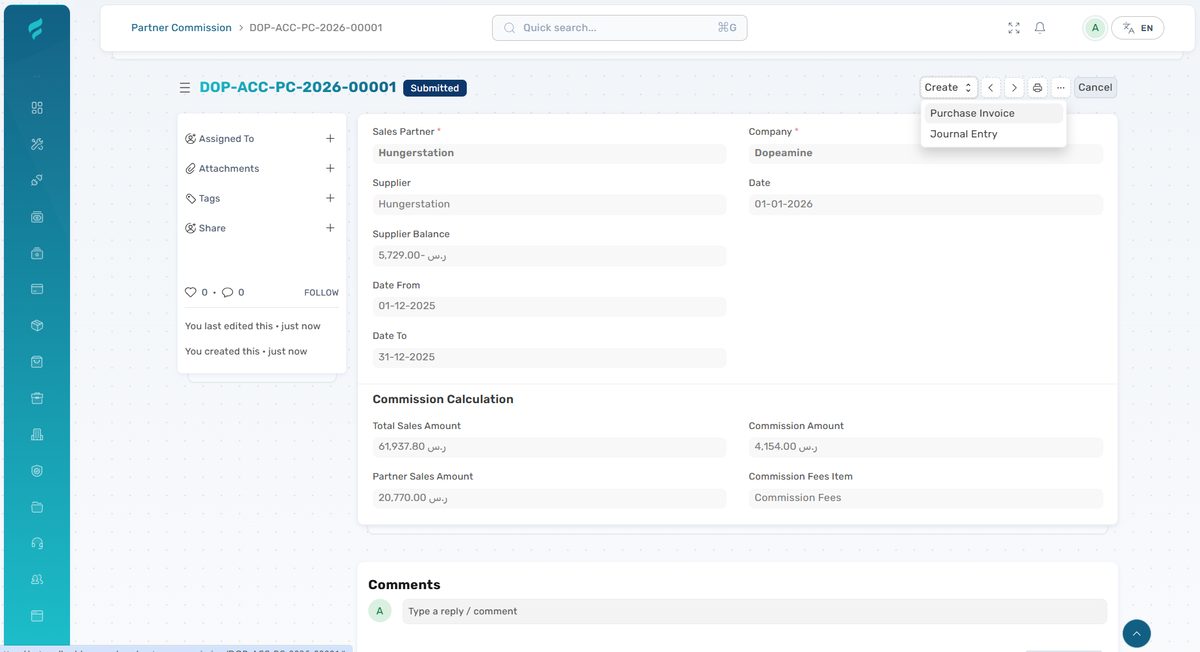Click FOLLOW to follow this document
Image resolution: width=1200 pixels, height=652 pixels.
(321, 293)
